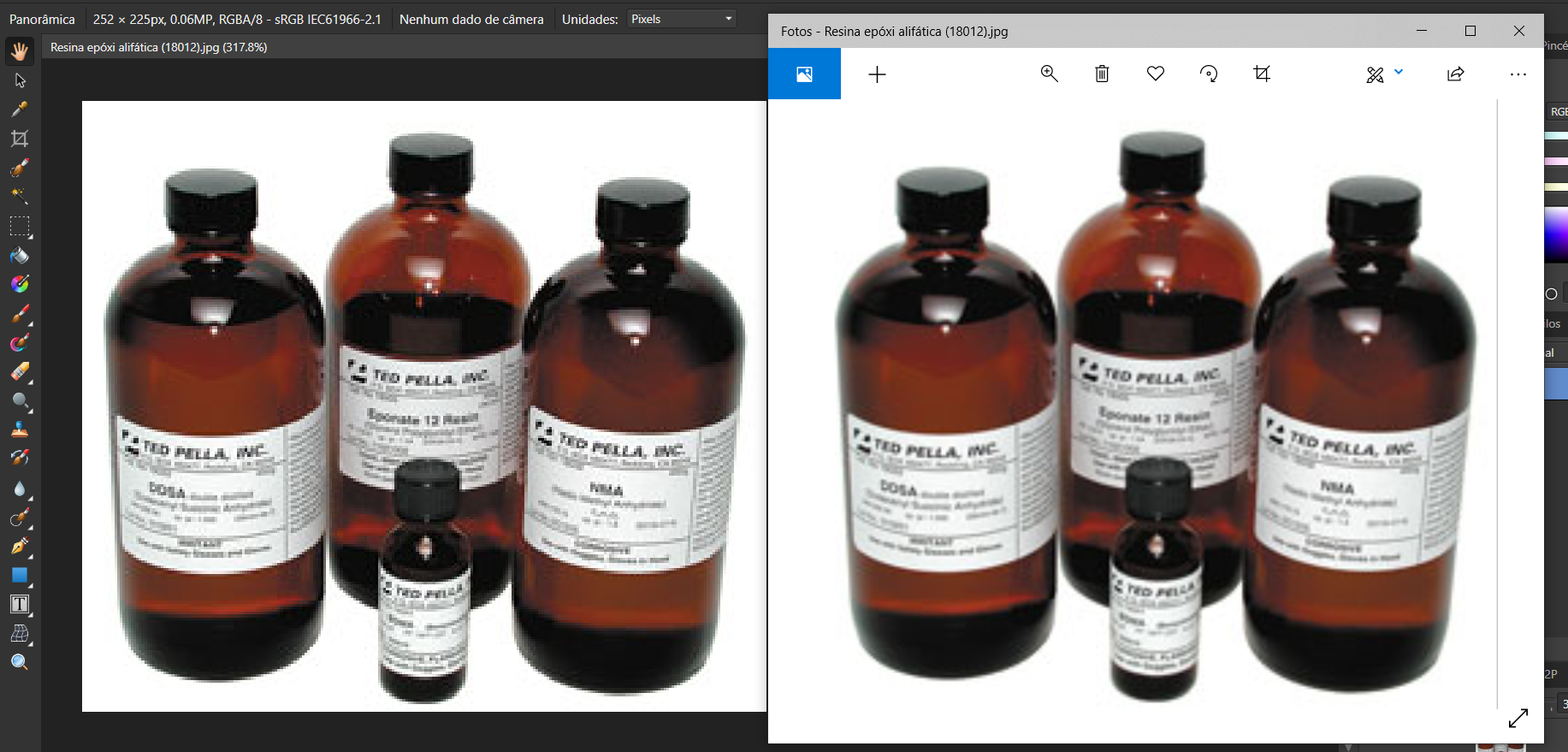Select the Clone stamp tool

click(20, 429)
